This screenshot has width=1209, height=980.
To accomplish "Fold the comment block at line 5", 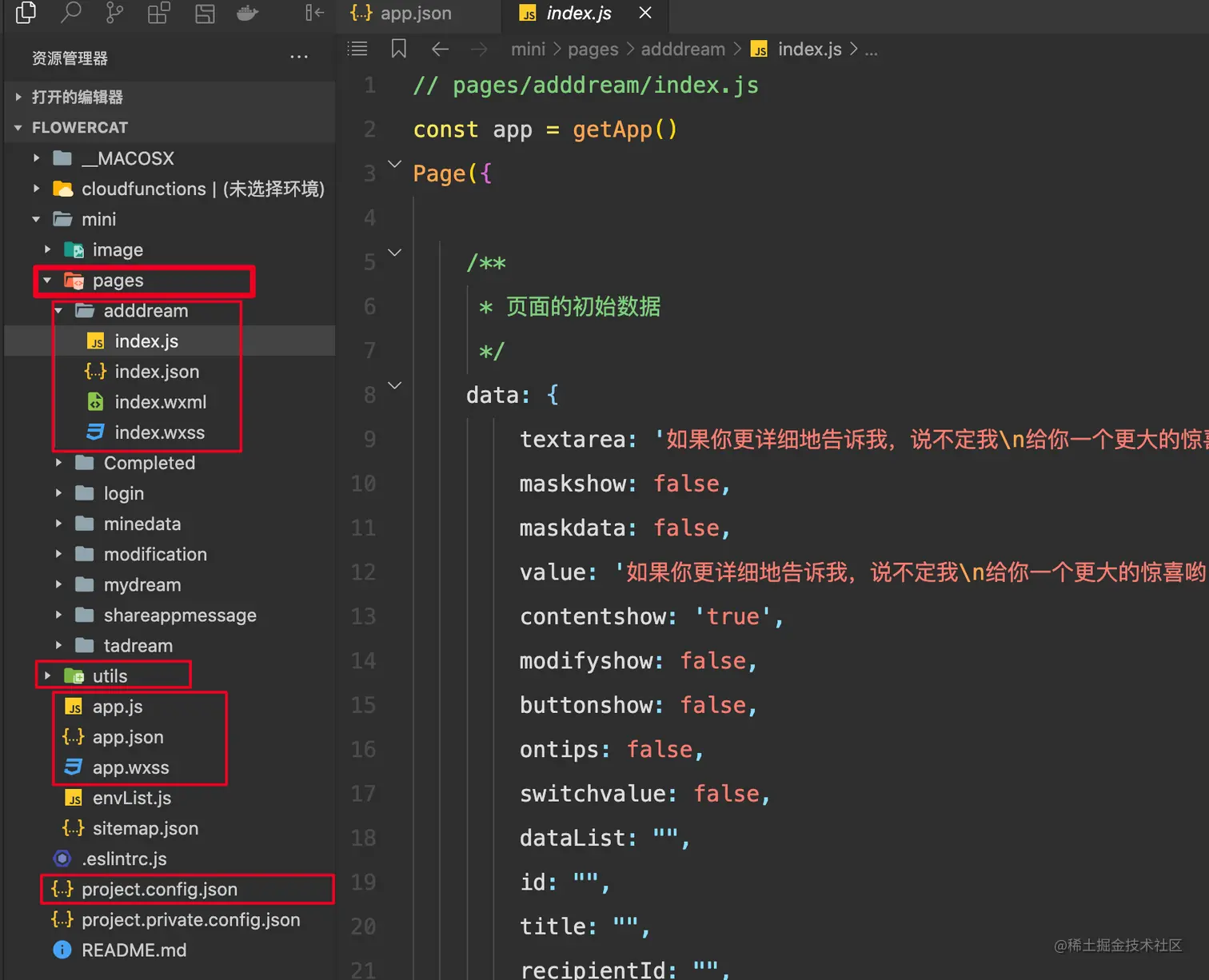I will (x=394, y=253).
